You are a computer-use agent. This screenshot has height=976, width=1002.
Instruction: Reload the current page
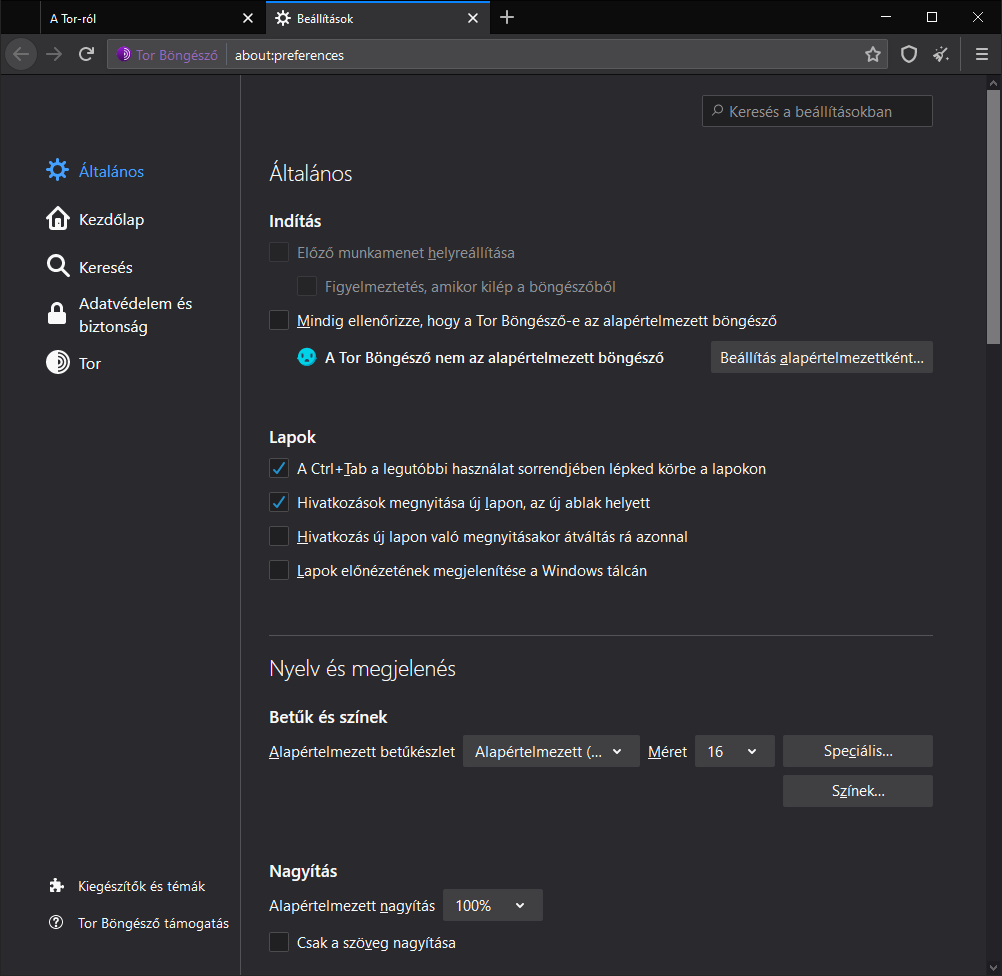pos(87,54)
